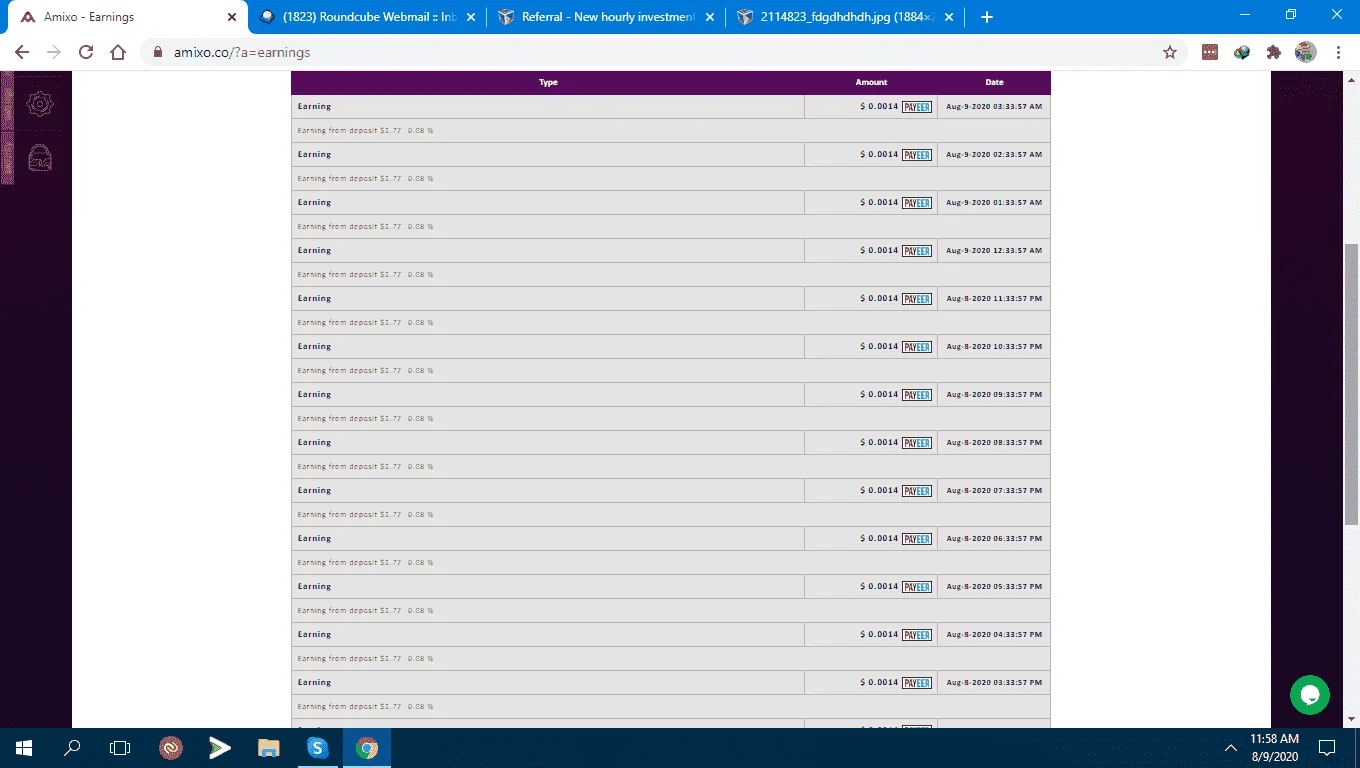Click Payeer badge in Aug-9-2020 03:33:57 AM row
Image resolution: width=1360 pixels, height=768 pixels.
pos(917,107)
